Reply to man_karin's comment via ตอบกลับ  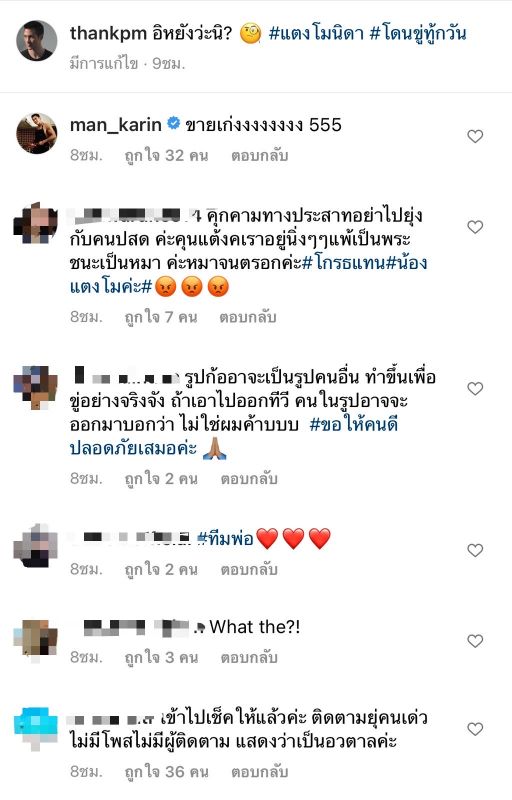(x=260, y=155)
